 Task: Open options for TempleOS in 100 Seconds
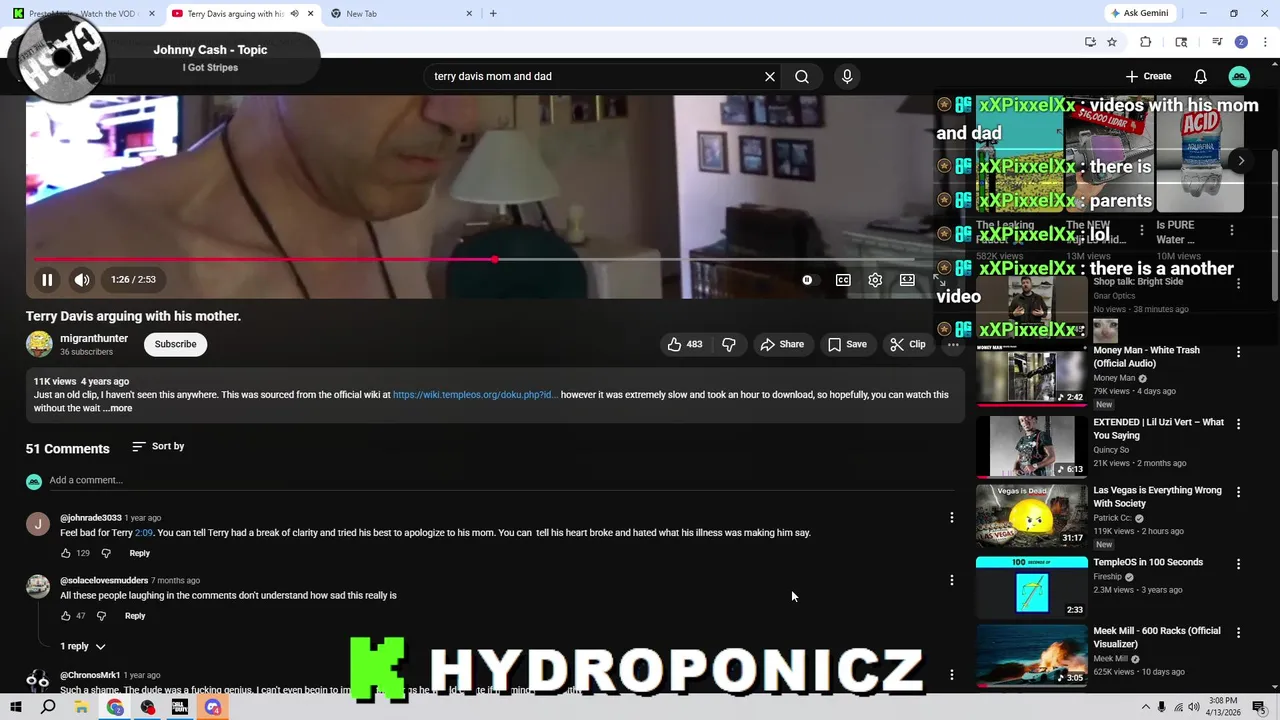click(1239, 564)
